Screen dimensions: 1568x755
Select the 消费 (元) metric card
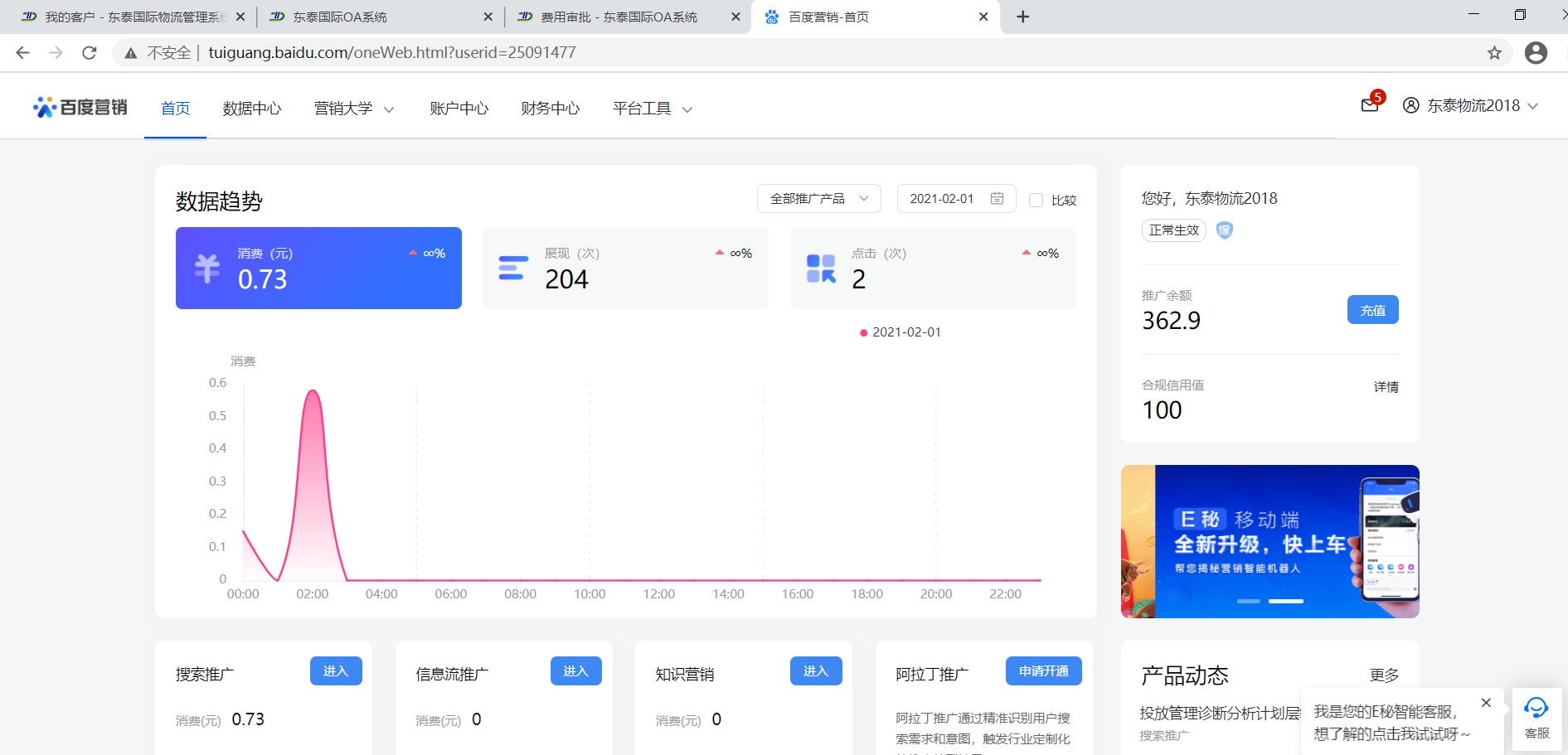click(x=318, y=268)
